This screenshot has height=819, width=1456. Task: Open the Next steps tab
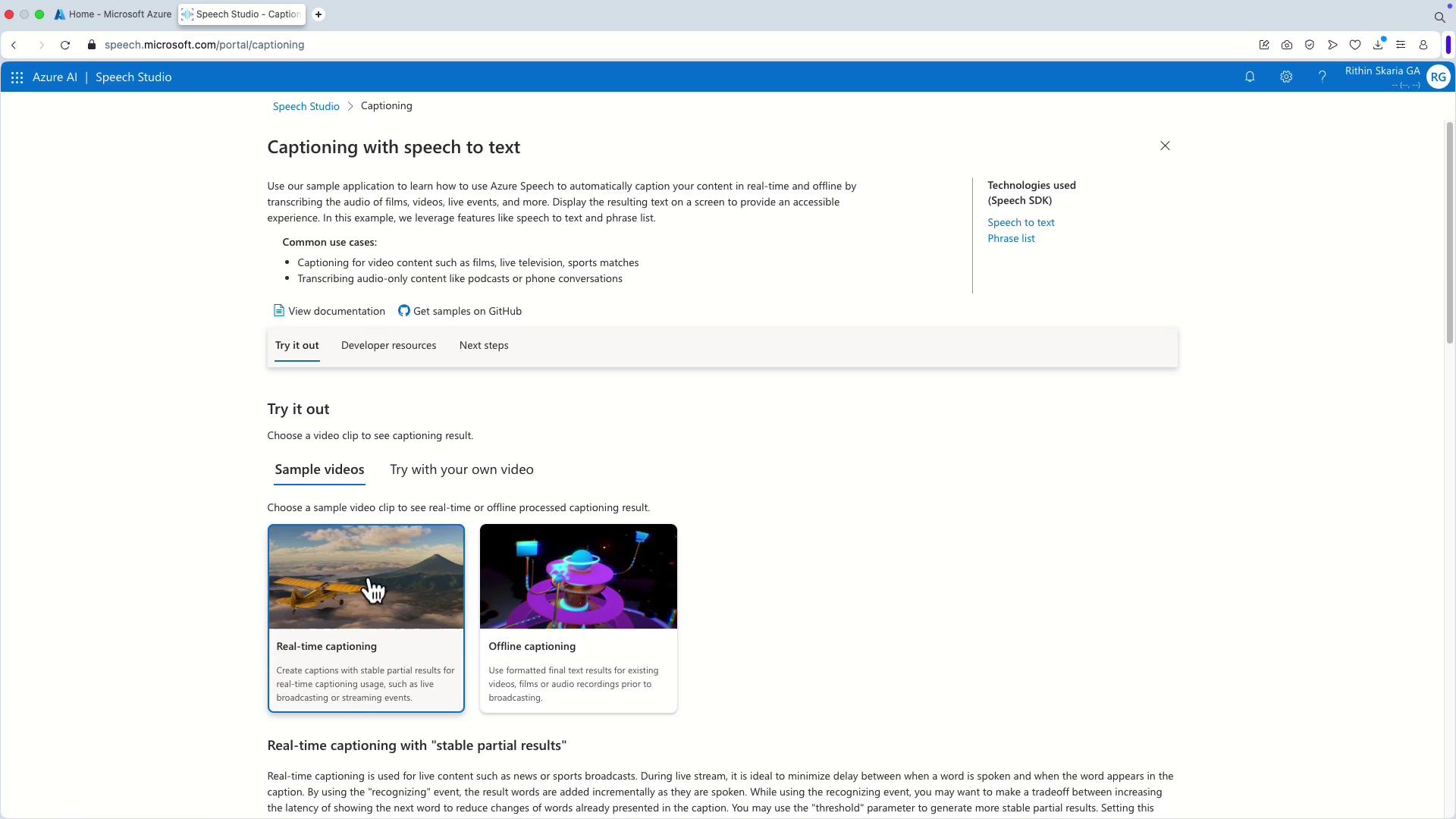(484, 346)
